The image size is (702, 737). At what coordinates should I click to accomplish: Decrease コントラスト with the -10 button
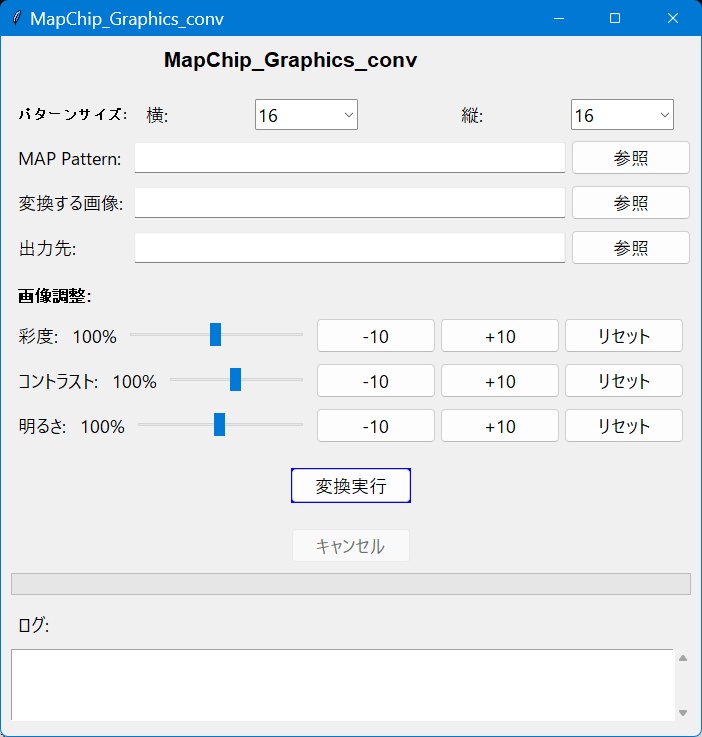coord(375,380)
